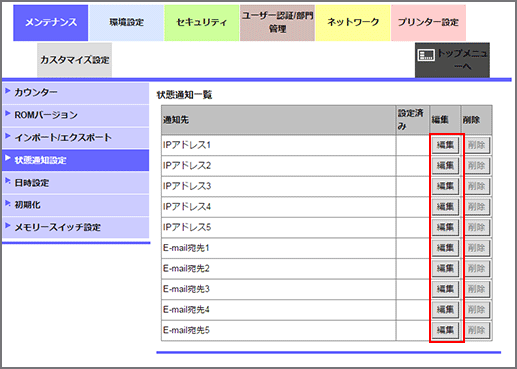Click 削除 for E-mail宛先4
Viewport: 517px width, 369px height.
[477, 310]
